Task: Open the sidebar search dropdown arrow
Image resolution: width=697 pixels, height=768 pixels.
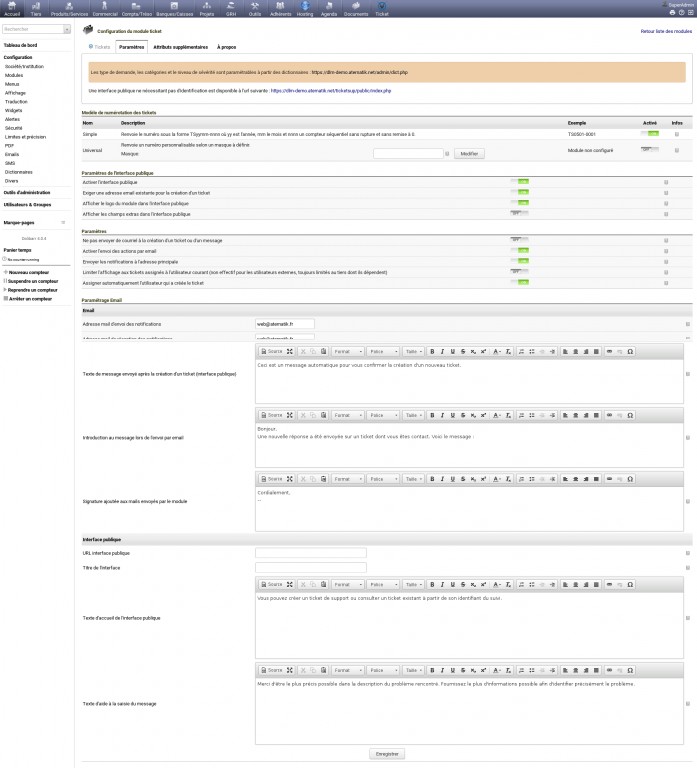Action: point(67,29)
